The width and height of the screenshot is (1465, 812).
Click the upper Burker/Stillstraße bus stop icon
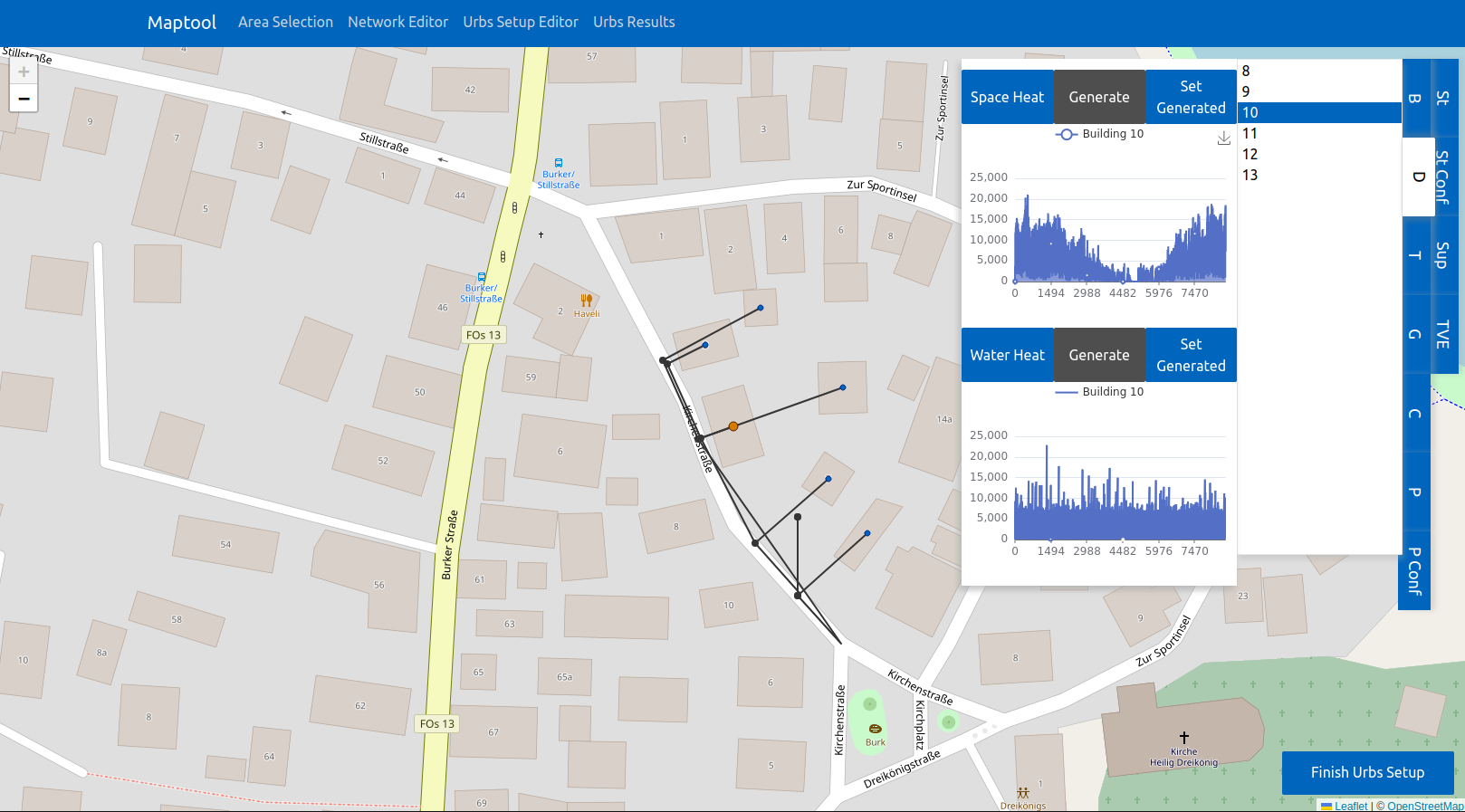(559, 164)
